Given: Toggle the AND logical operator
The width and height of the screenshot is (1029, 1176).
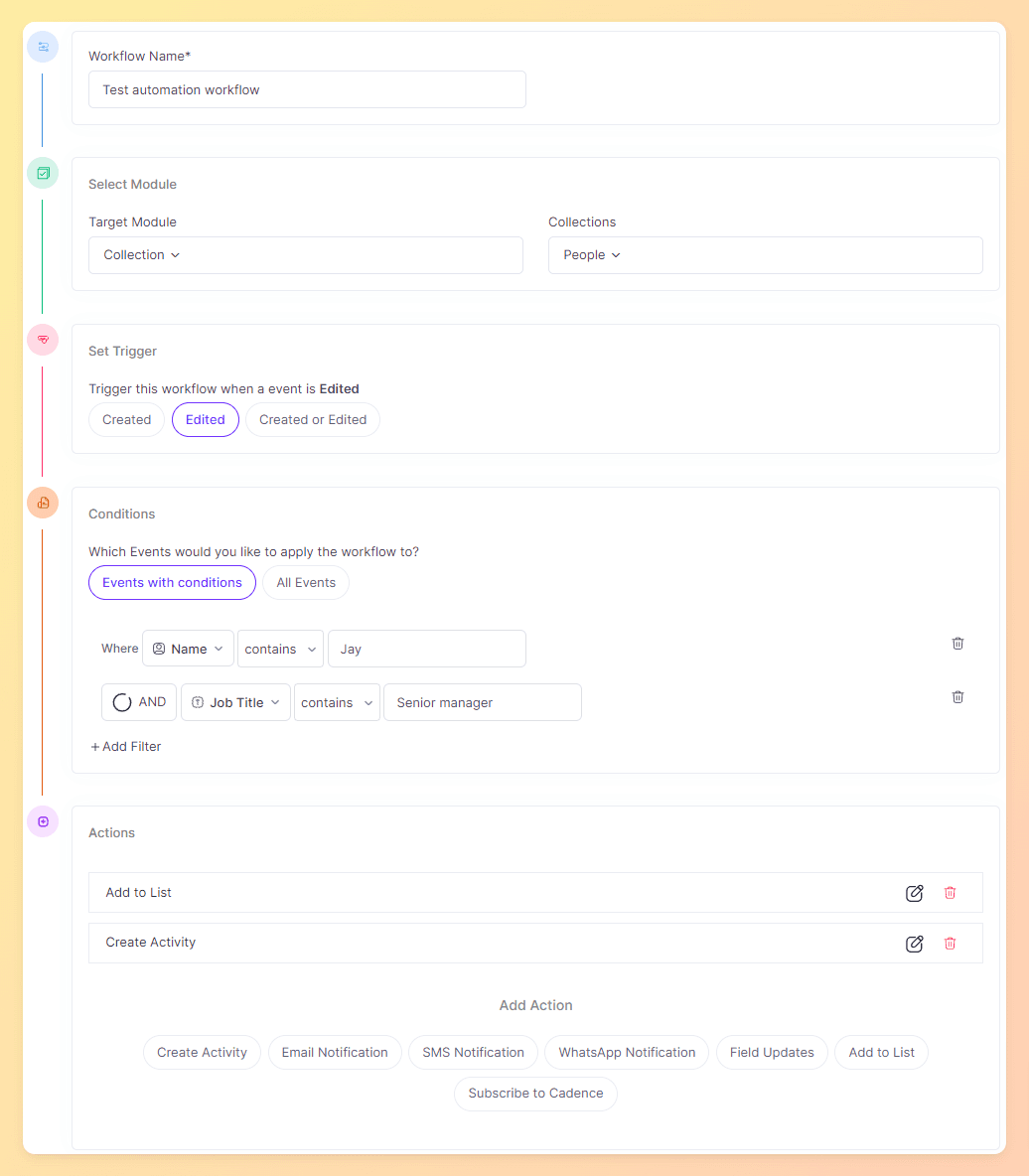Looking at the screenshot, I should pos(139,702).
